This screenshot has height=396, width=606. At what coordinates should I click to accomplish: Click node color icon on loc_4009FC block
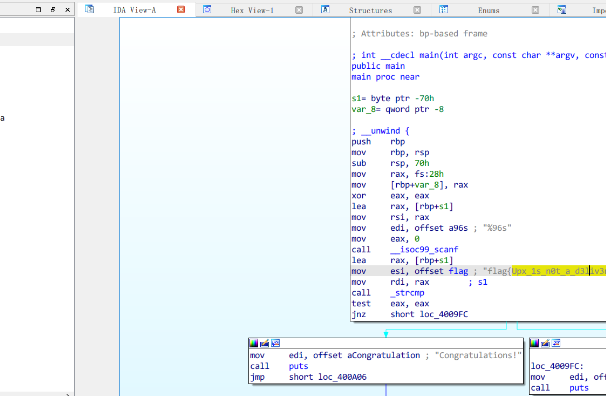point(535,343)
